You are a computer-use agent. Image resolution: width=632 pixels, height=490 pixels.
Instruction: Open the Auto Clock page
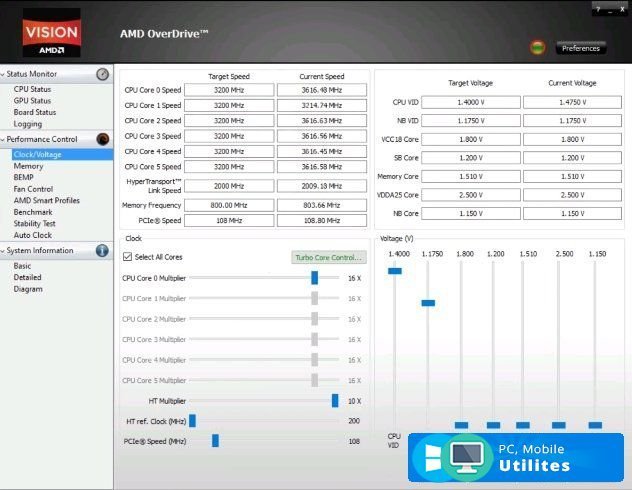click(x=33, y=235)
